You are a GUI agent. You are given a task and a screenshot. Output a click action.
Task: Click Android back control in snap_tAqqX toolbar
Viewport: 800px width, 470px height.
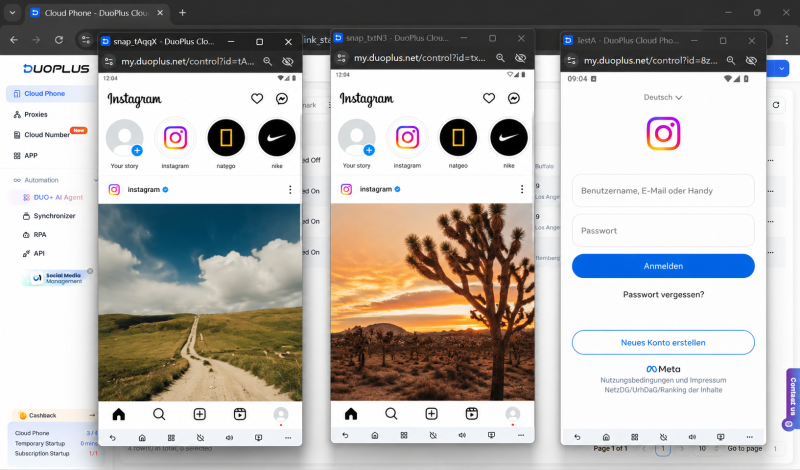coord(113,438)
